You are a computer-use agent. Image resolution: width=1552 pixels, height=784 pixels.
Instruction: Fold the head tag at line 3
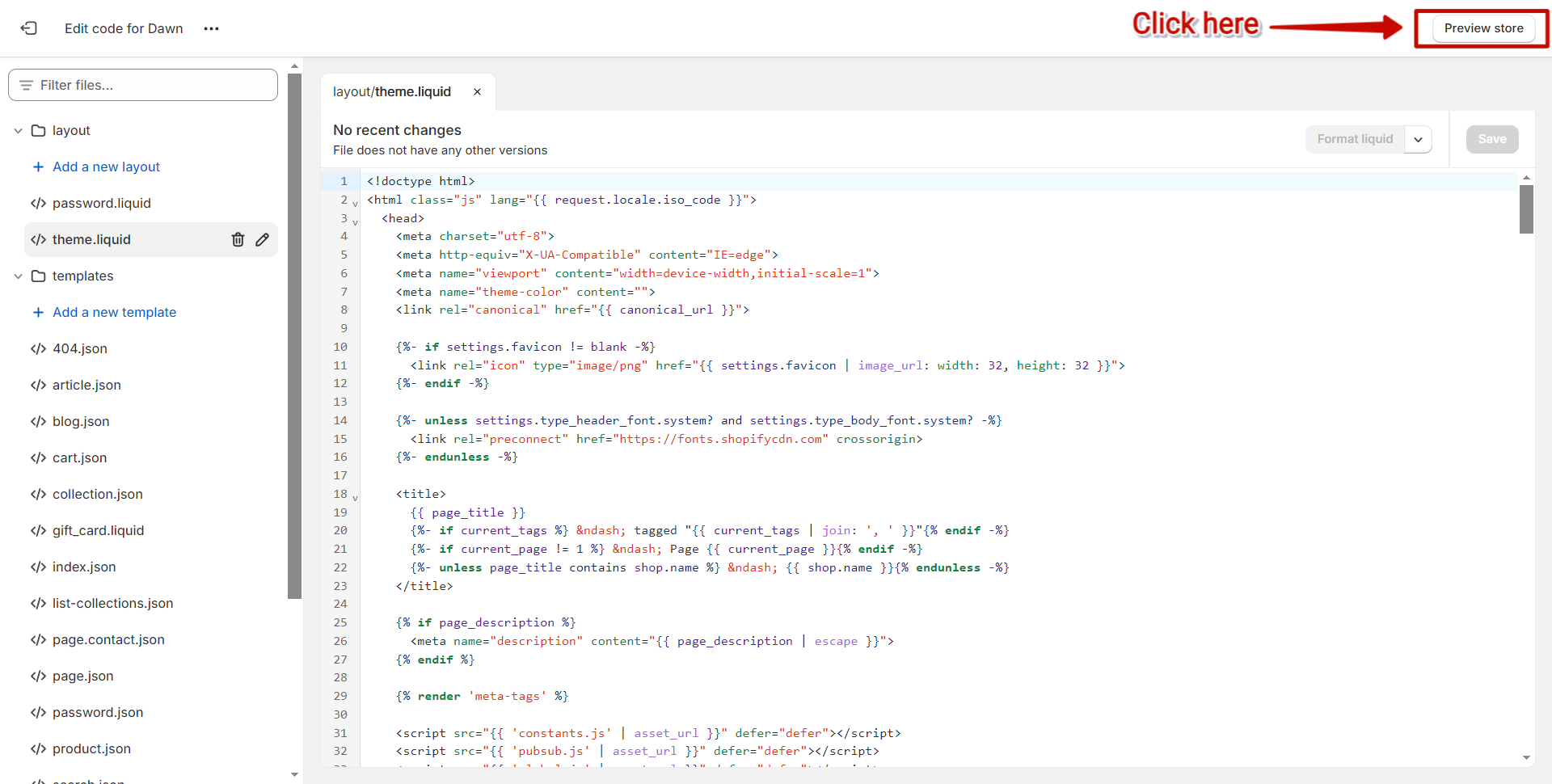(x=355, y=222)
